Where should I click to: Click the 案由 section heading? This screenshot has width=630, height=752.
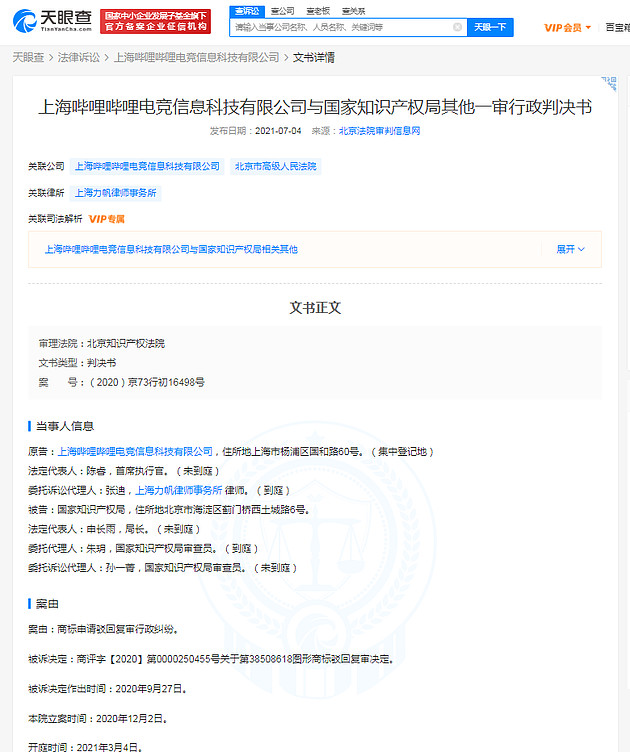47,604
